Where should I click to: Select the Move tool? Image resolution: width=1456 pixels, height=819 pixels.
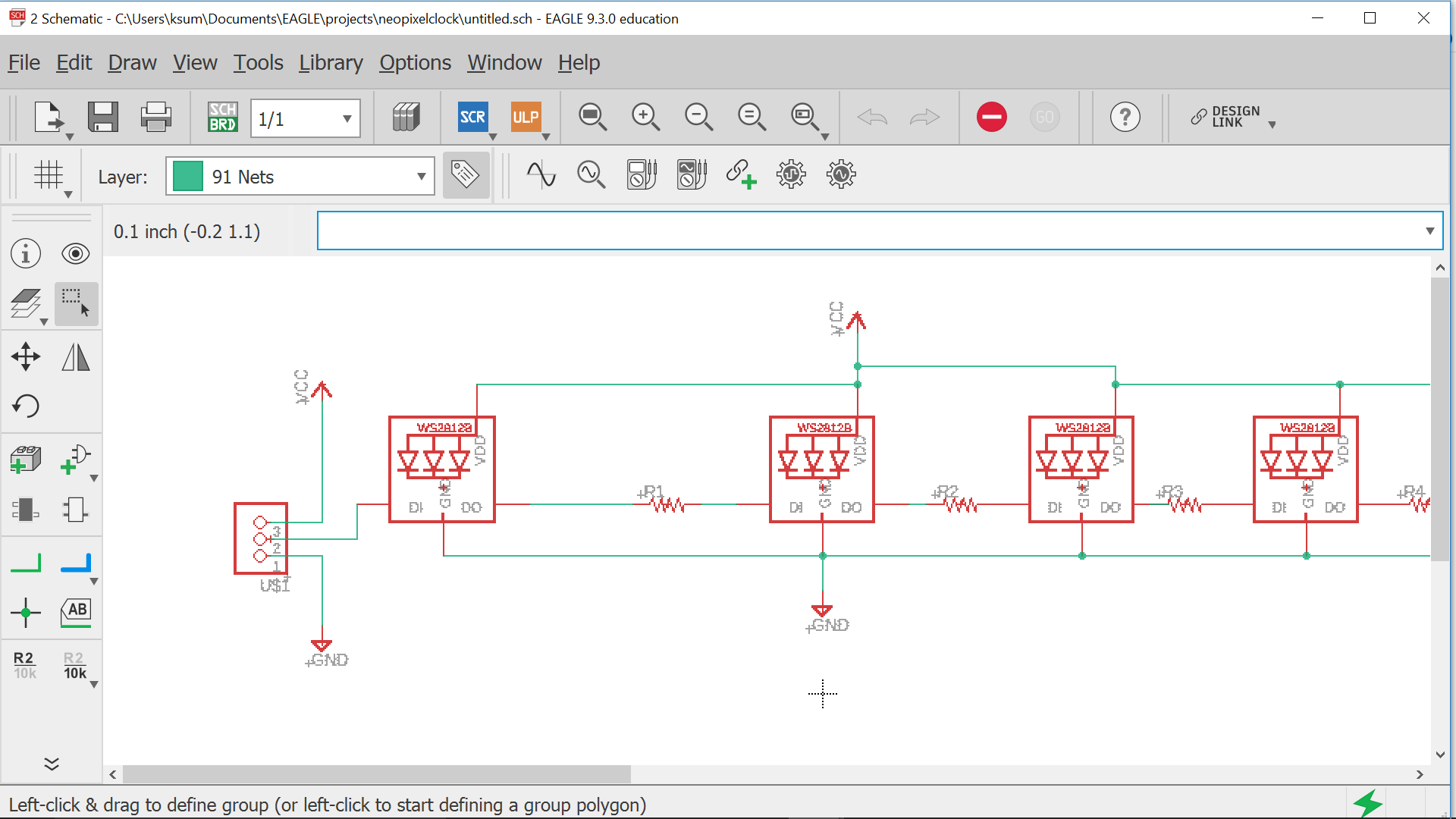(x=26, y=356)
